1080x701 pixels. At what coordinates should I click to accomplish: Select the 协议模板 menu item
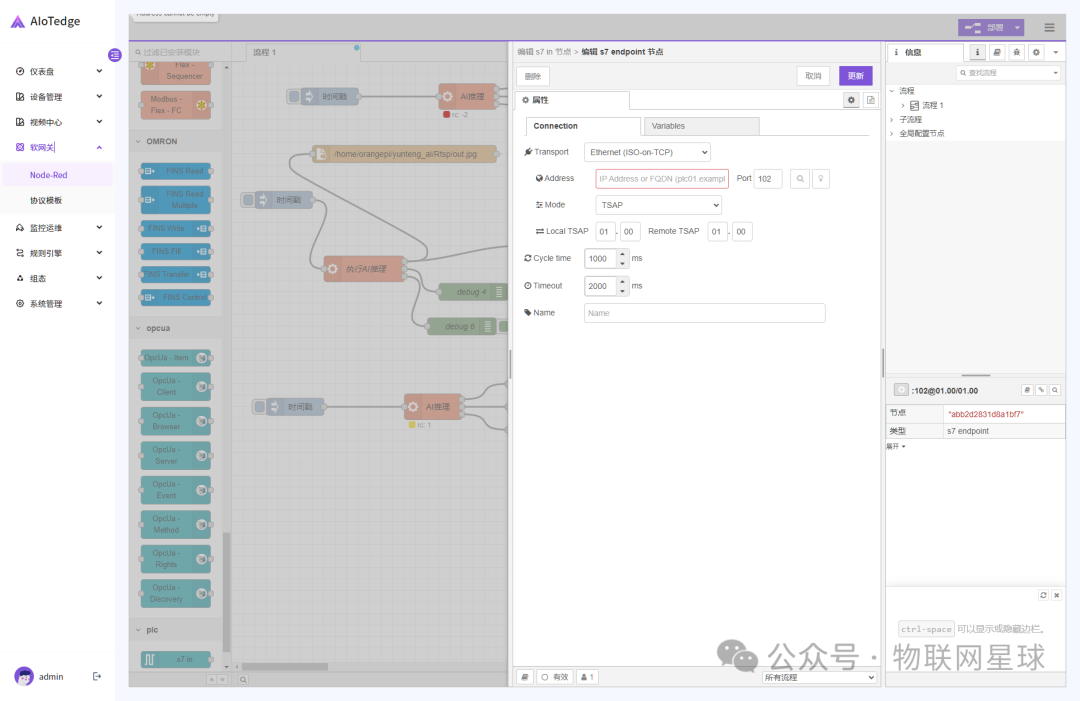click(x=46, y=200)
